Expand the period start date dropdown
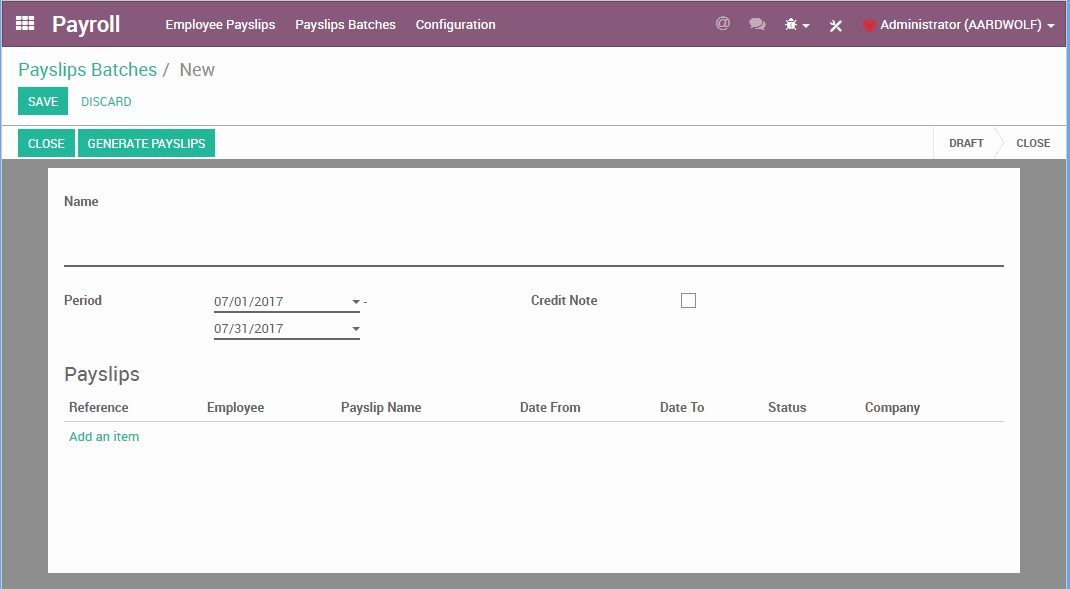Screen dimensions: 1070x589 tap(355, 301)
